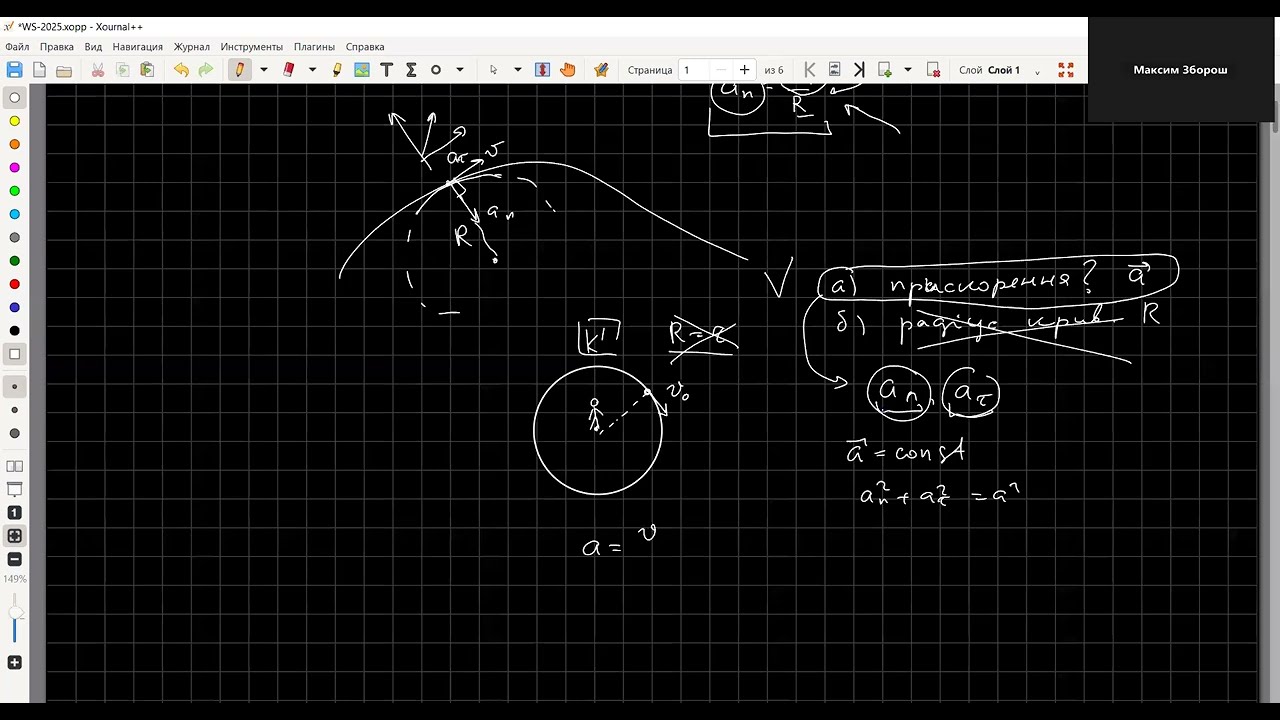Open the Навигация menu

(x=138, y=46)
